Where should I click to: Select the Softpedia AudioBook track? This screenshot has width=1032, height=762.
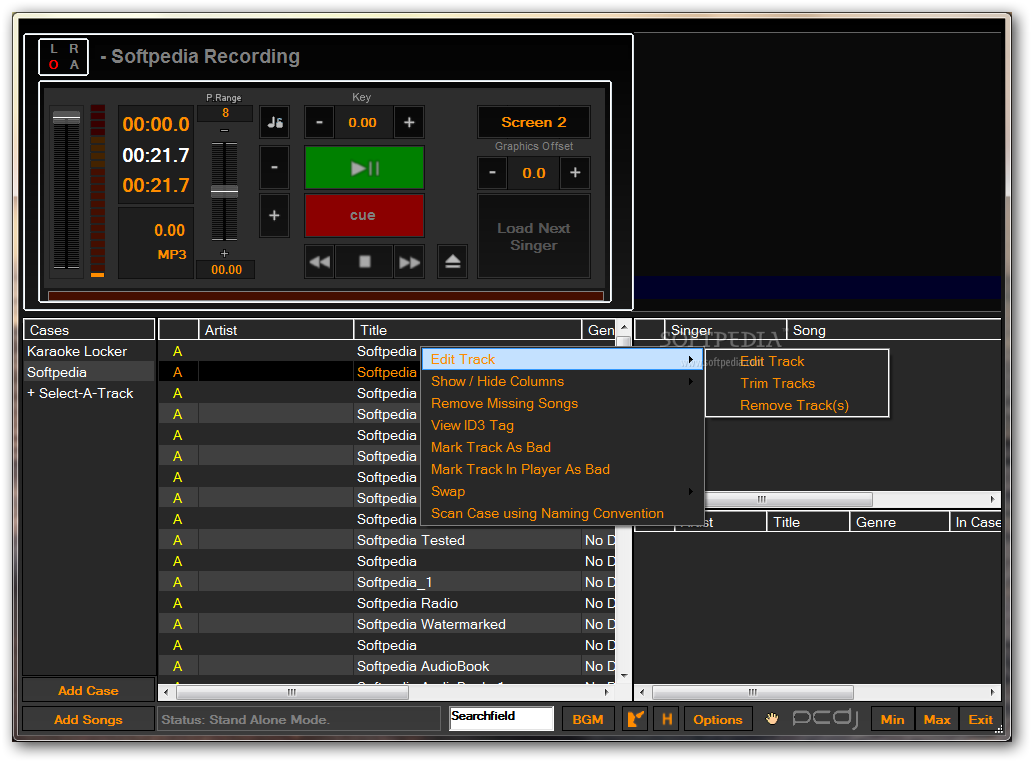pyautogui.click(x=388, y=667)
